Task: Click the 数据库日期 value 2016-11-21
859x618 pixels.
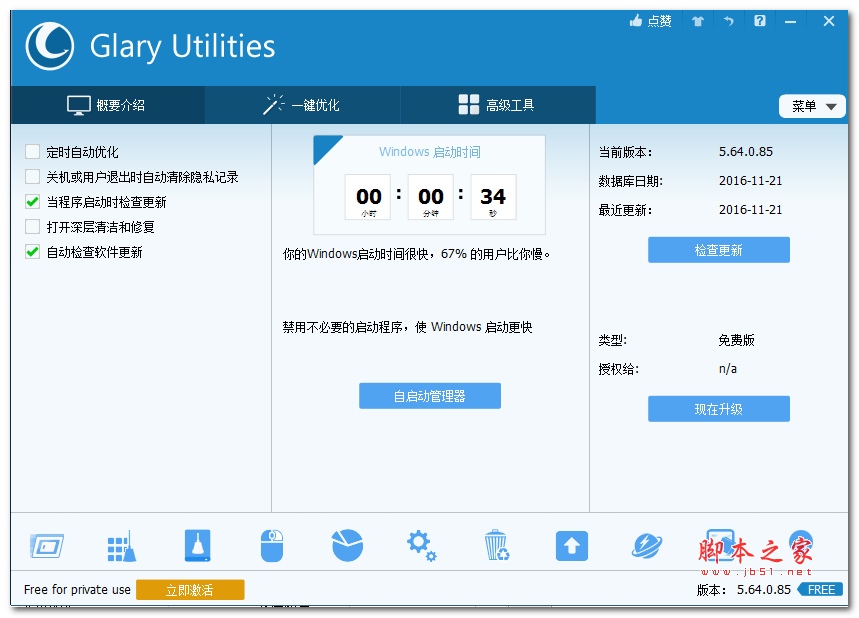Action: point(750,181)
